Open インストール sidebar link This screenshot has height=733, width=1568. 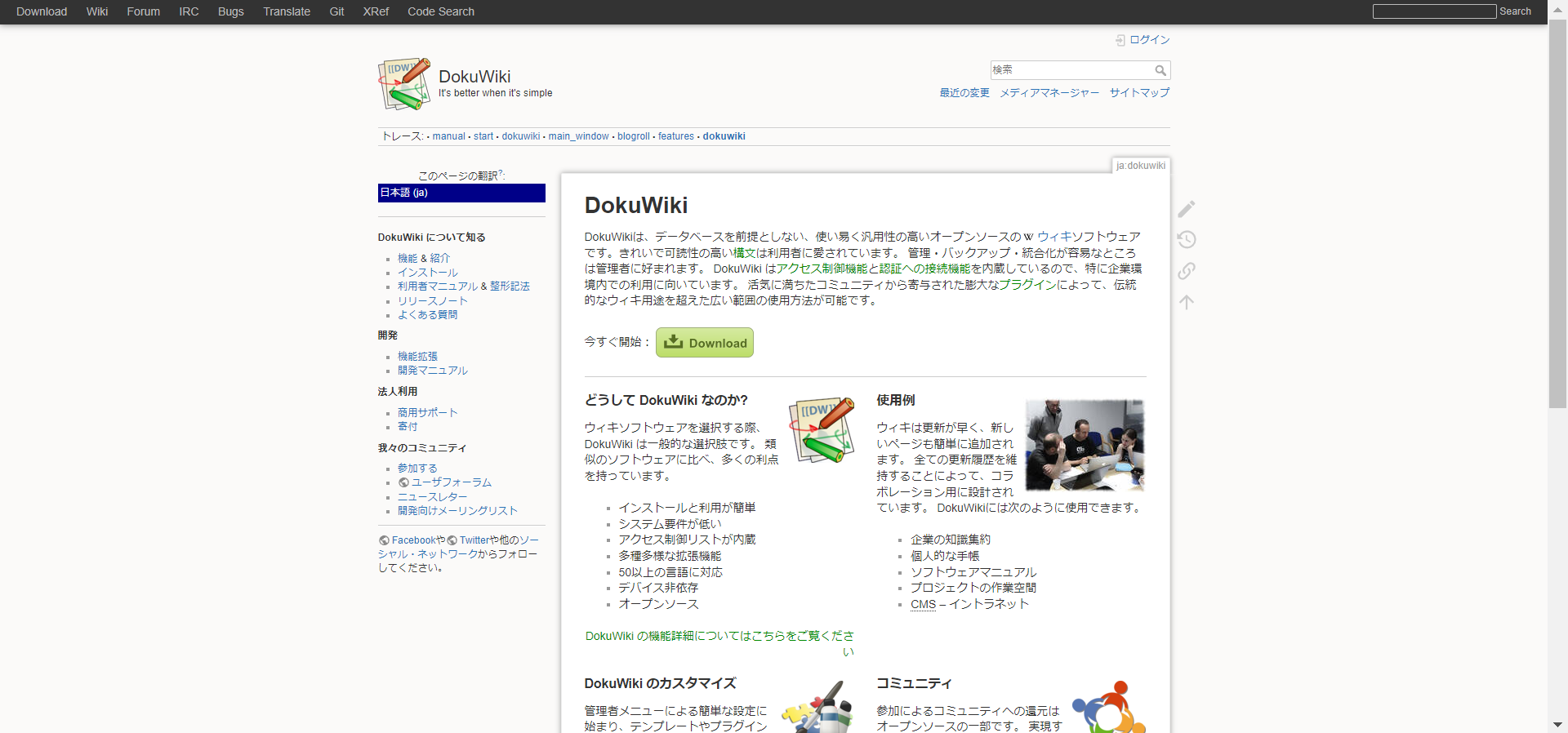[x=428, y=273]
